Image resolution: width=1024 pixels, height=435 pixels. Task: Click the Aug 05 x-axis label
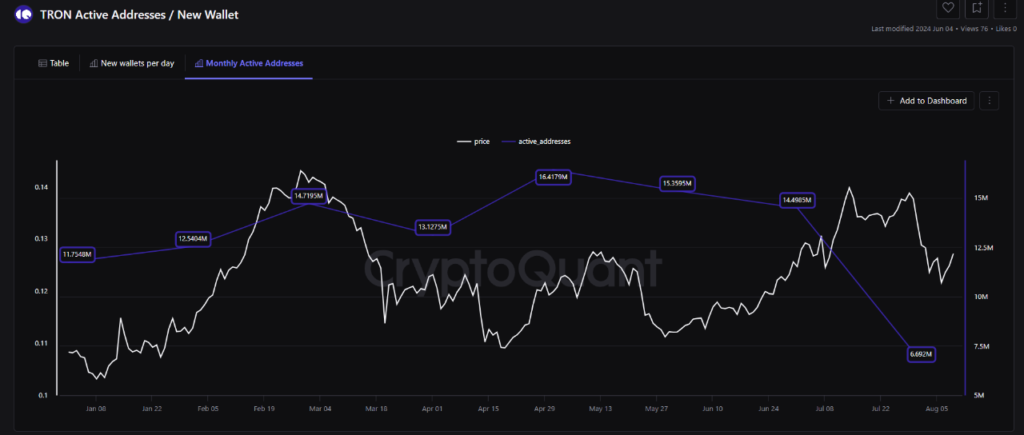point(936,408)
